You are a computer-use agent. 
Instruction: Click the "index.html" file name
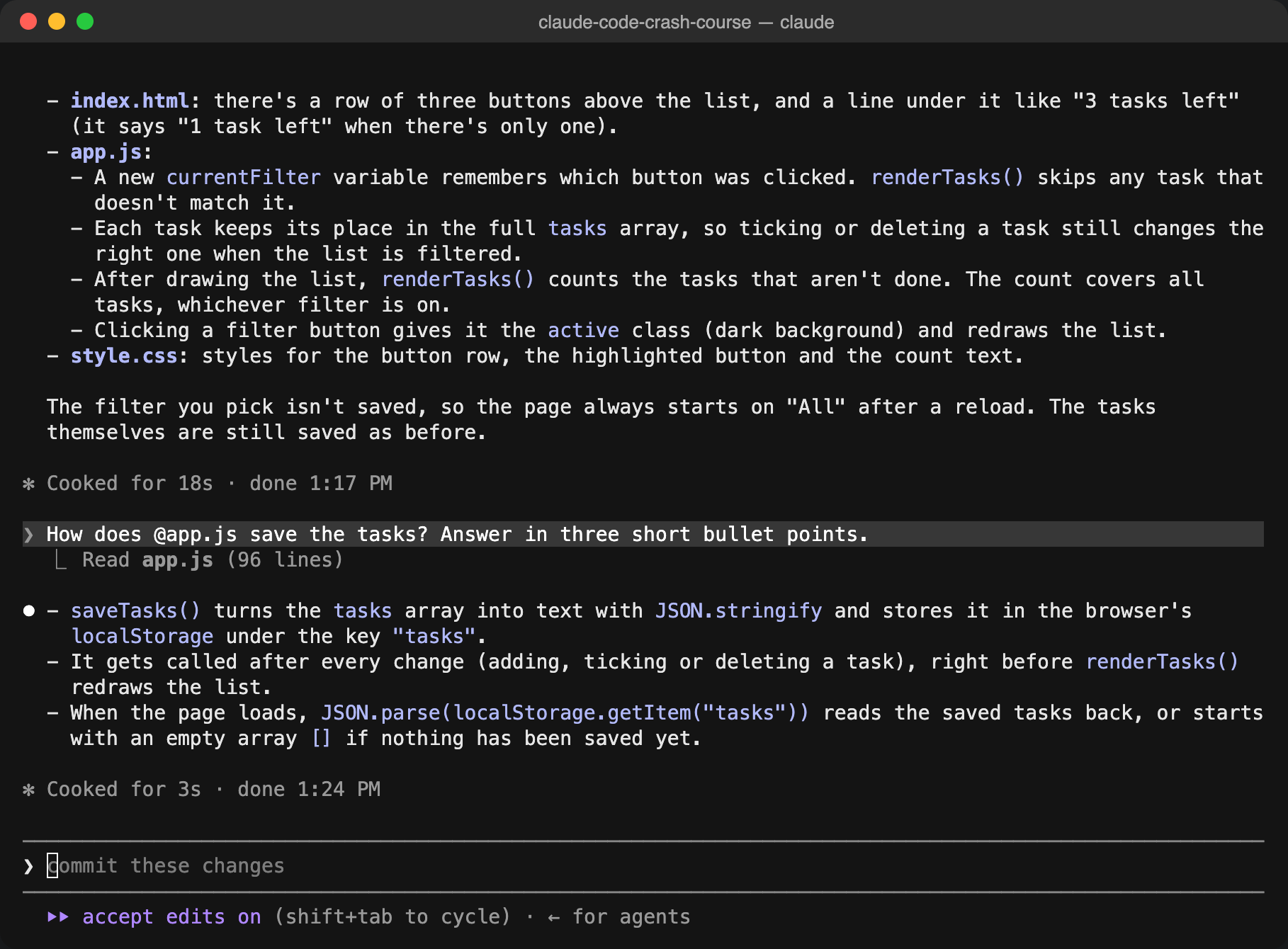click(x=130, y=101)
